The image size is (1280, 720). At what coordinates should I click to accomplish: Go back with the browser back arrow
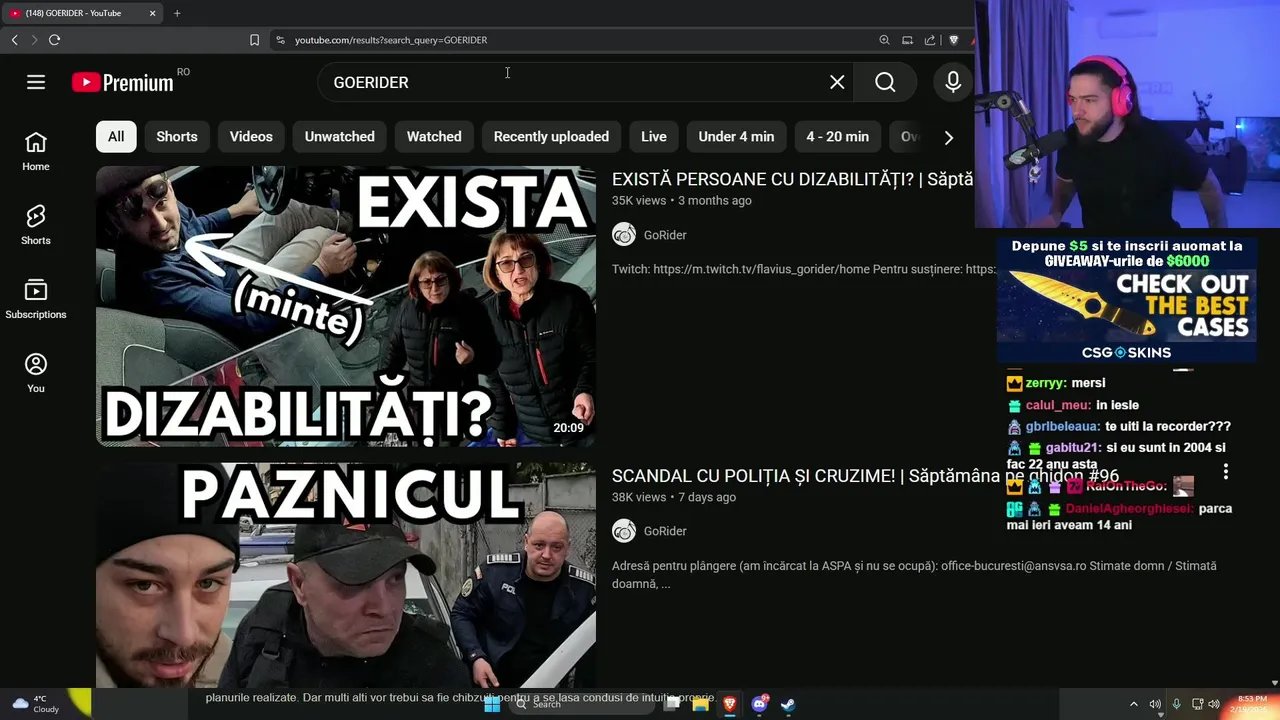tap(14, 40)
